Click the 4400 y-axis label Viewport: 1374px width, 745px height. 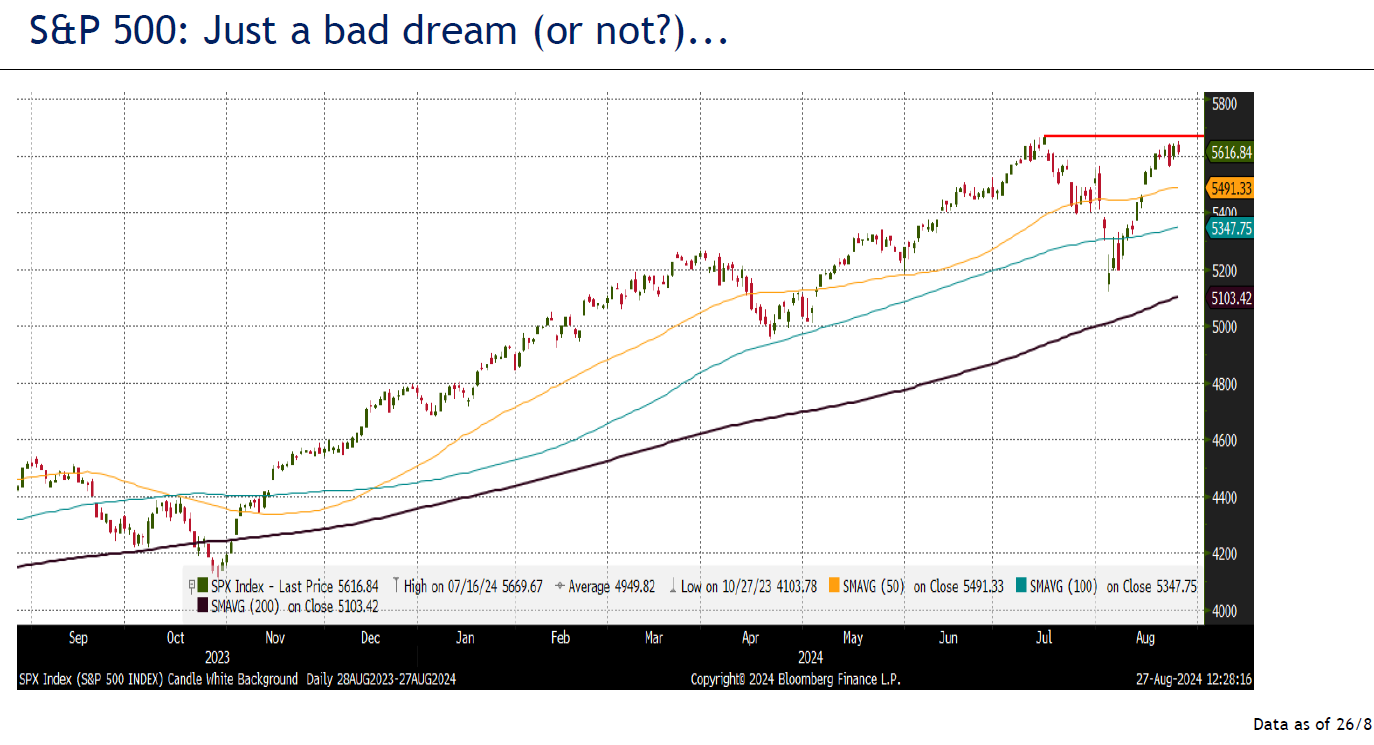pyautogui.click(x=1224, y=497)
